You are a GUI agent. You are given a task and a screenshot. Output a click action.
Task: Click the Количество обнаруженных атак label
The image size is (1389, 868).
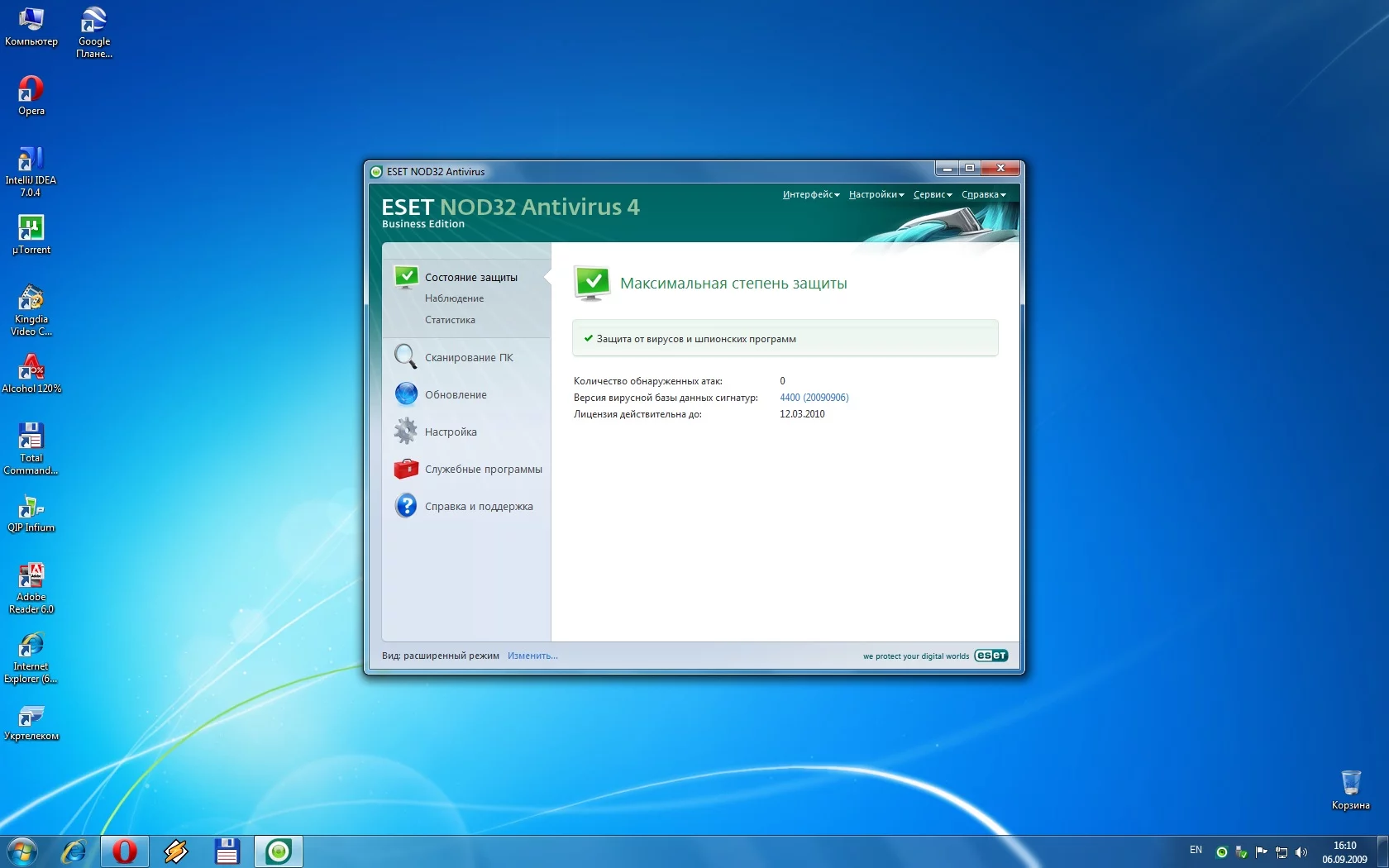(648, 381)
